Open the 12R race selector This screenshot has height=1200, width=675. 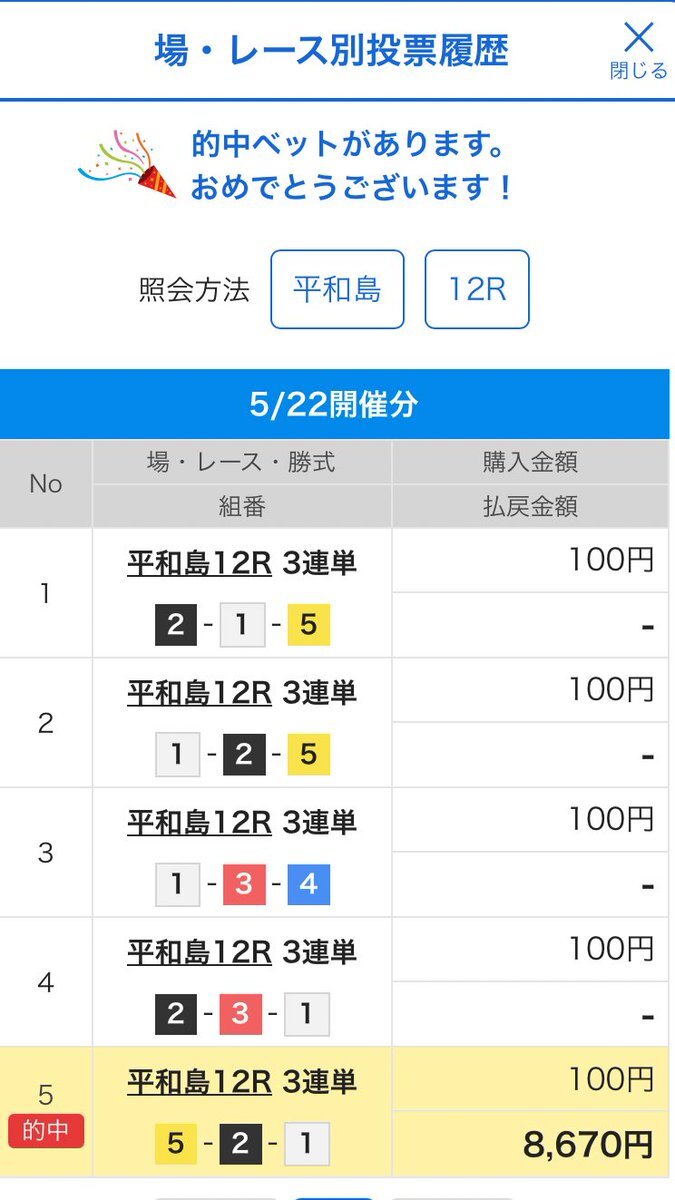pyautogui.click(x=477, y=289)
